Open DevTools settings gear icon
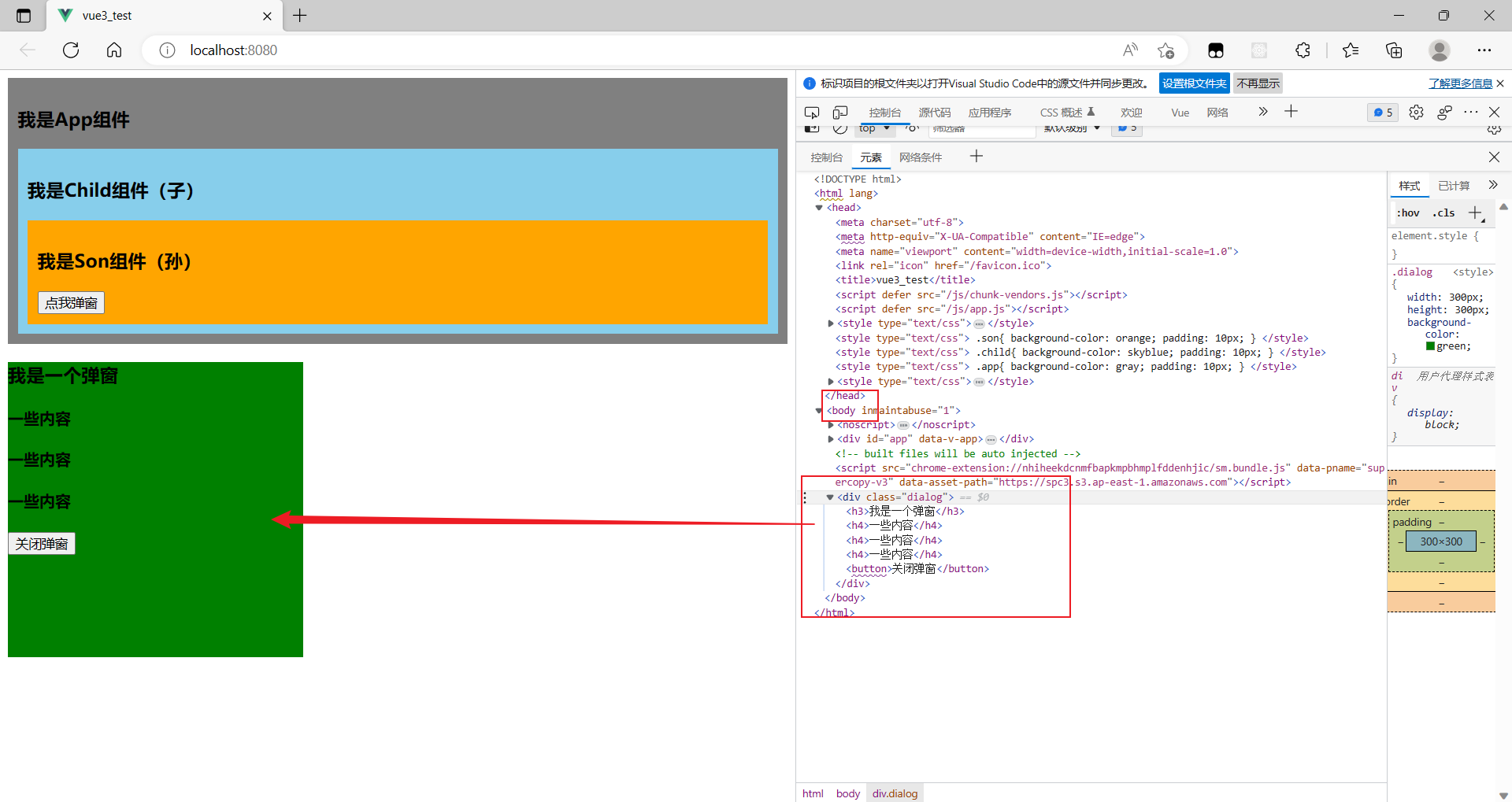 (x=1416, y=112)
